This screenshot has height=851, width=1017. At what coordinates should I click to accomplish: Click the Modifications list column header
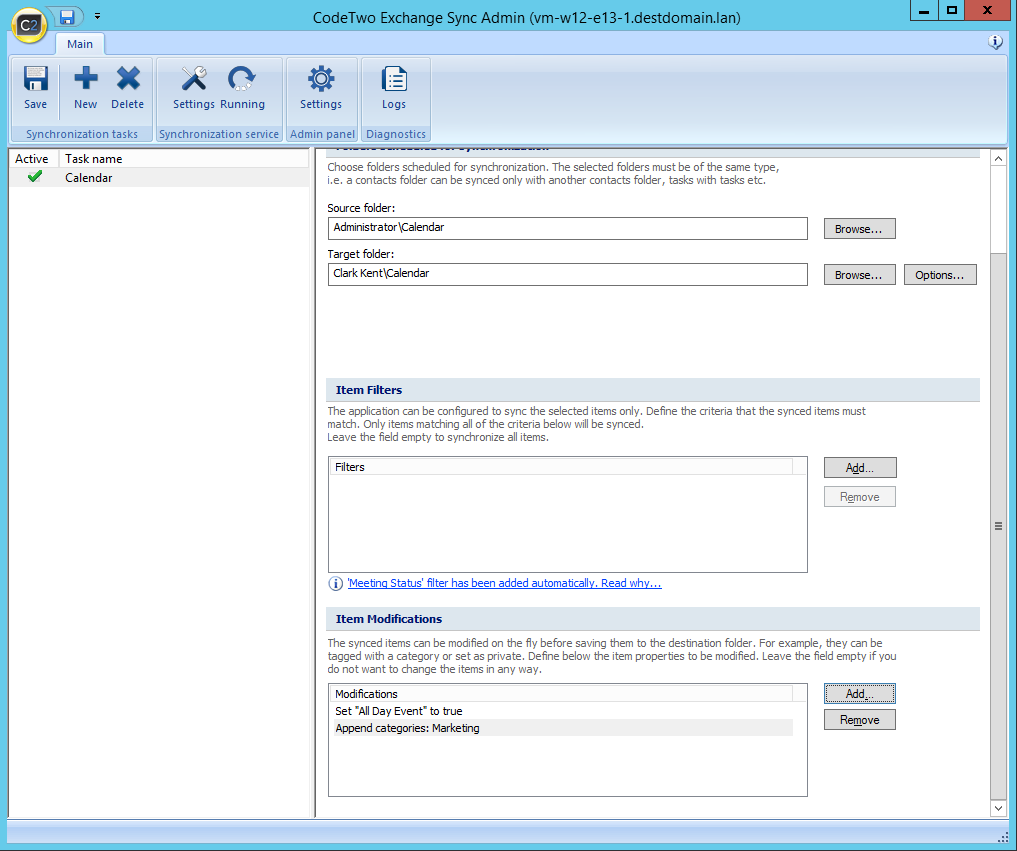pos(561,694)
